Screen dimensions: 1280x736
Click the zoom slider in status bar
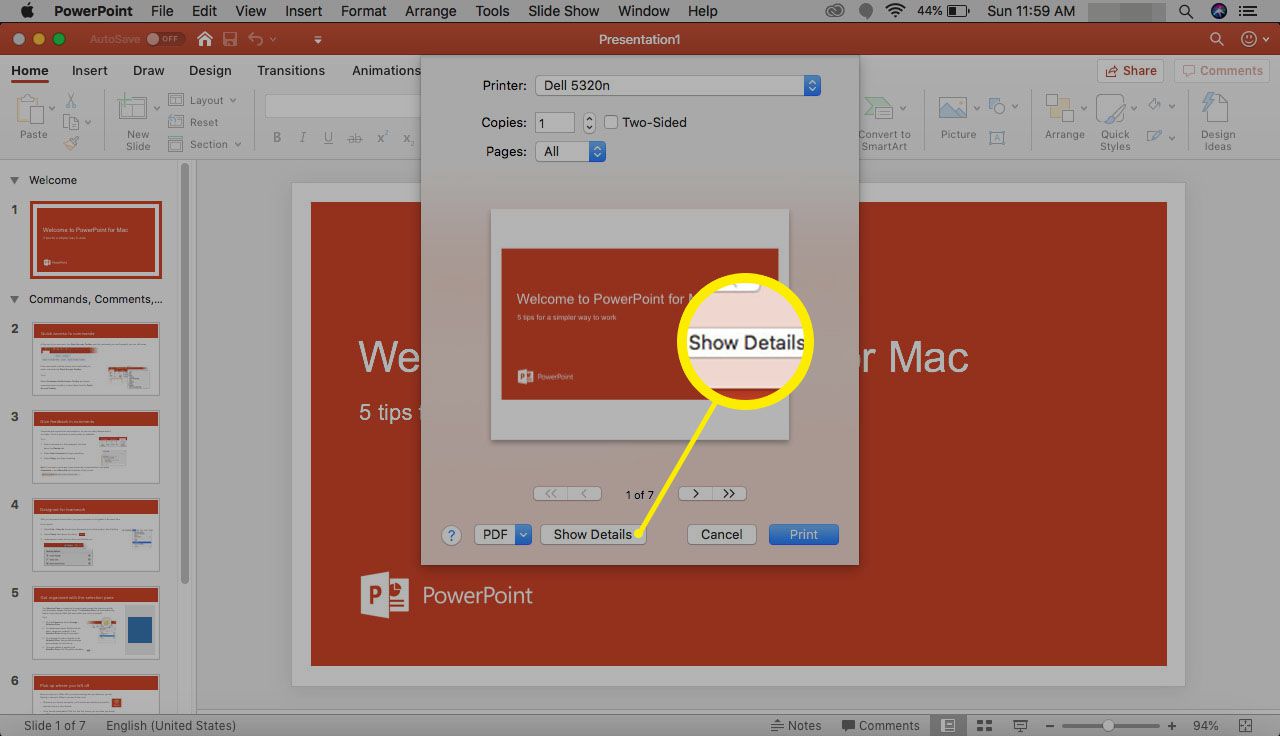tap(1109, 726)
